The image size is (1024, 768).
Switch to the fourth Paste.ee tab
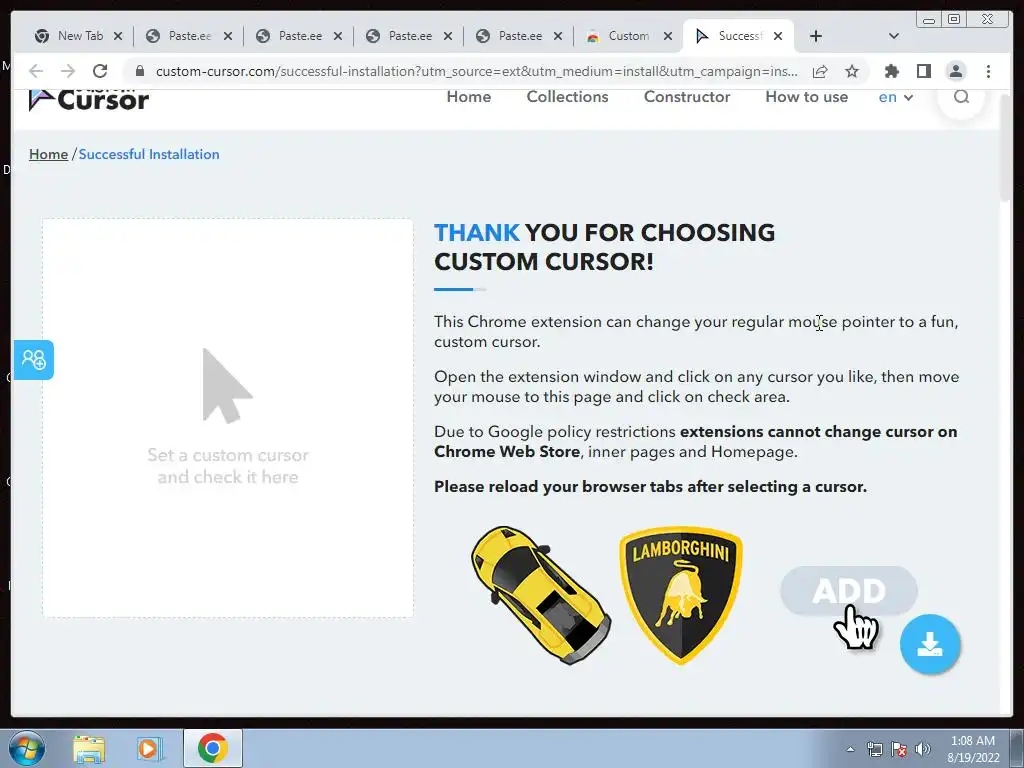(x=520, y=36)
